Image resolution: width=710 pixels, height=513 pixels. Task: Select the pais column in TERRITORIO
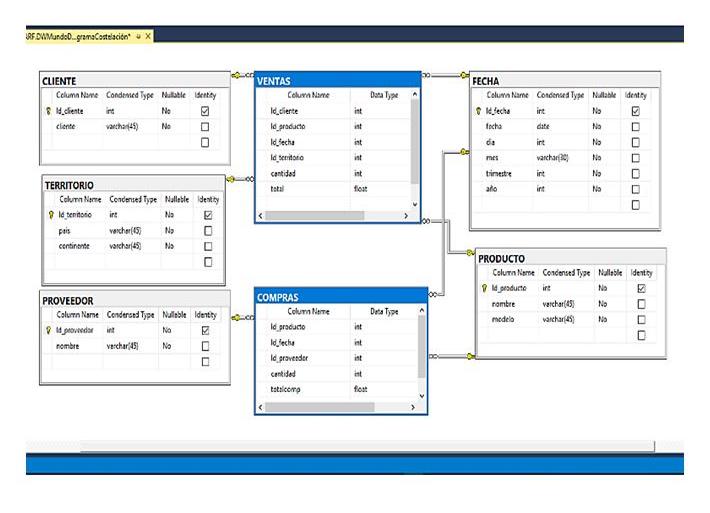[134, 230]
